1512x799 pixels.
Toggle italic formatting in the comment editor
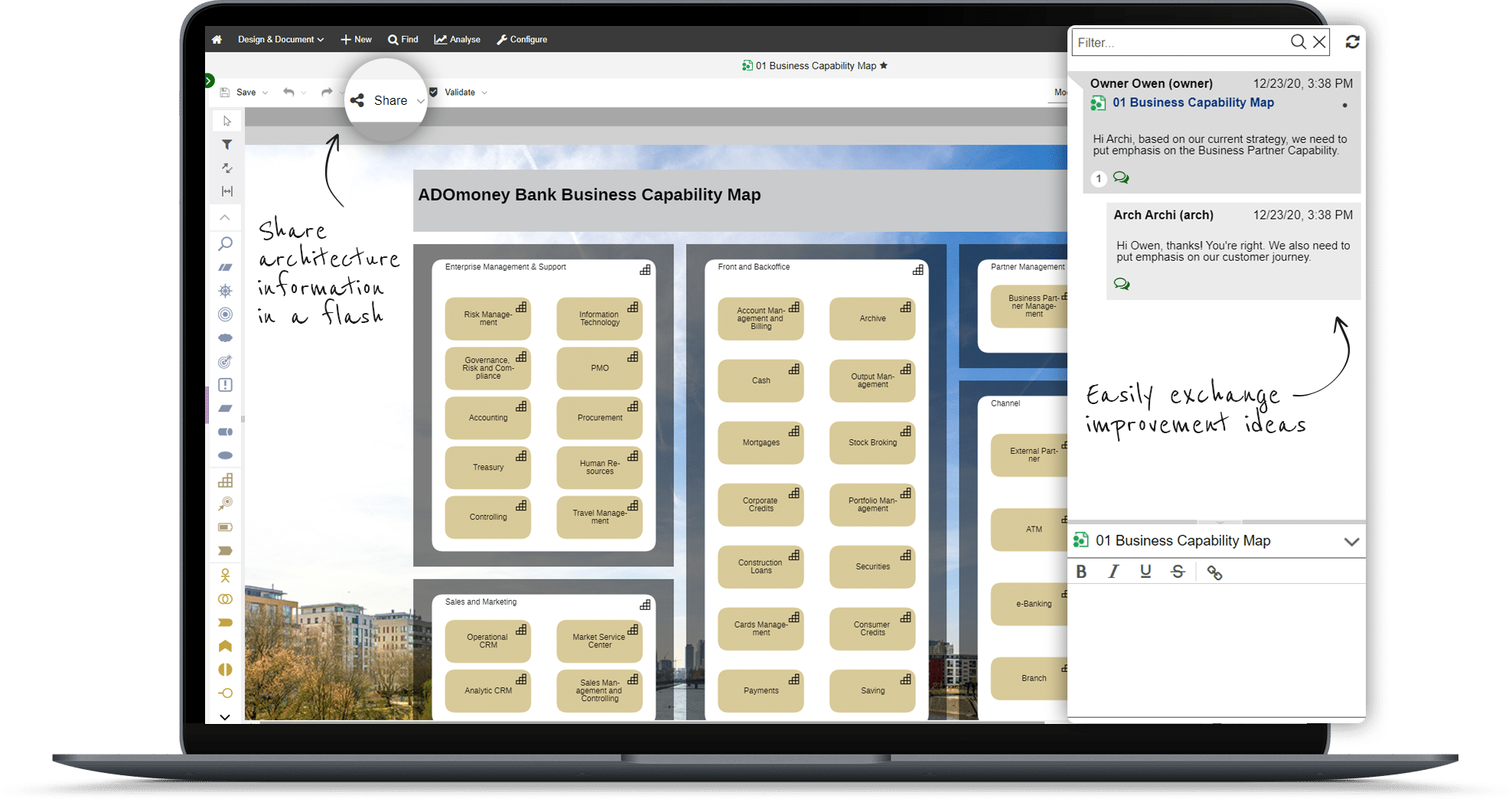1113,571
